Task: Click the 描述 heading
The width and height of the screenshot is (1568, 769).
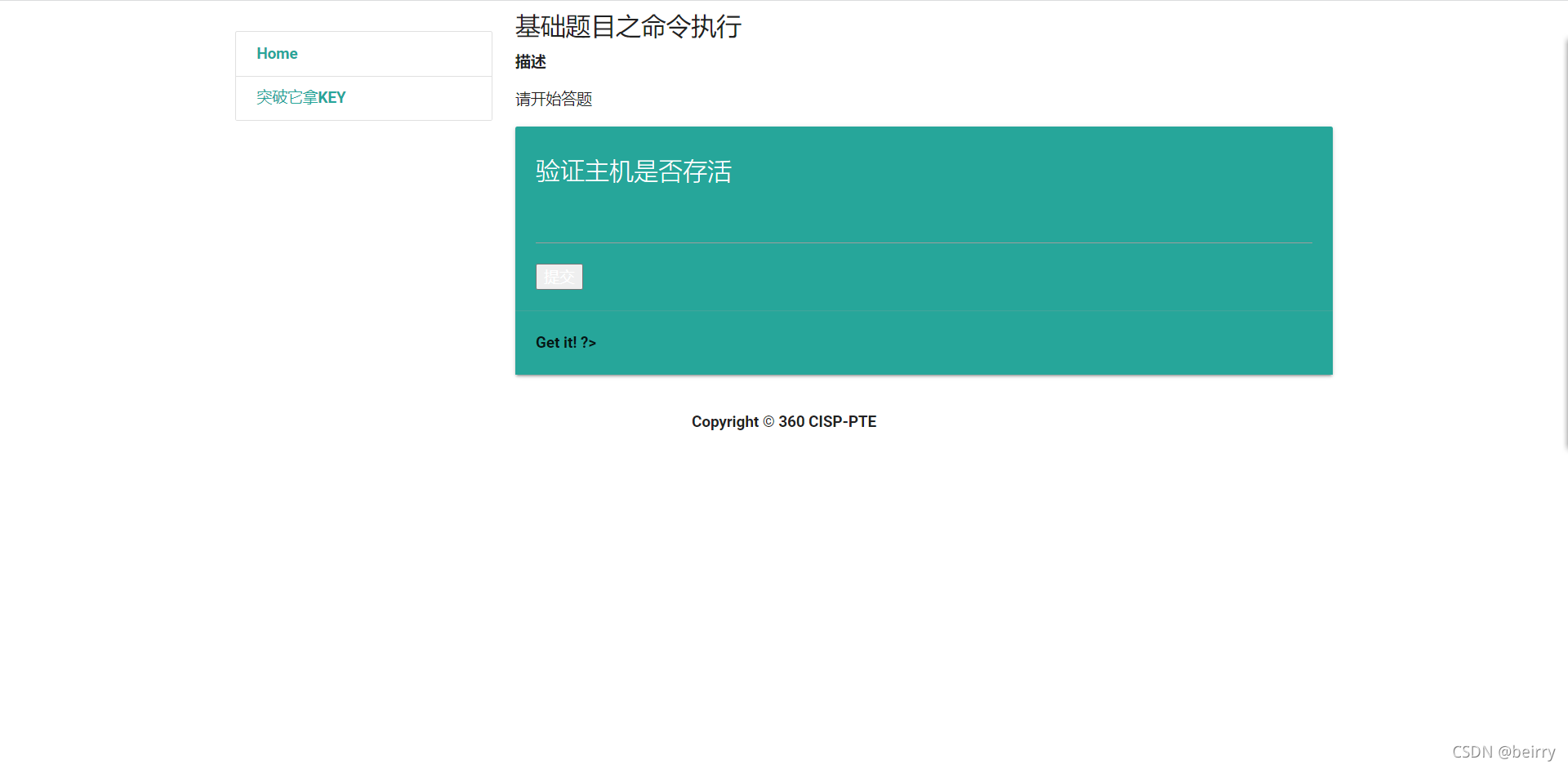Action: pyautogui.click(x=530, y=60)
